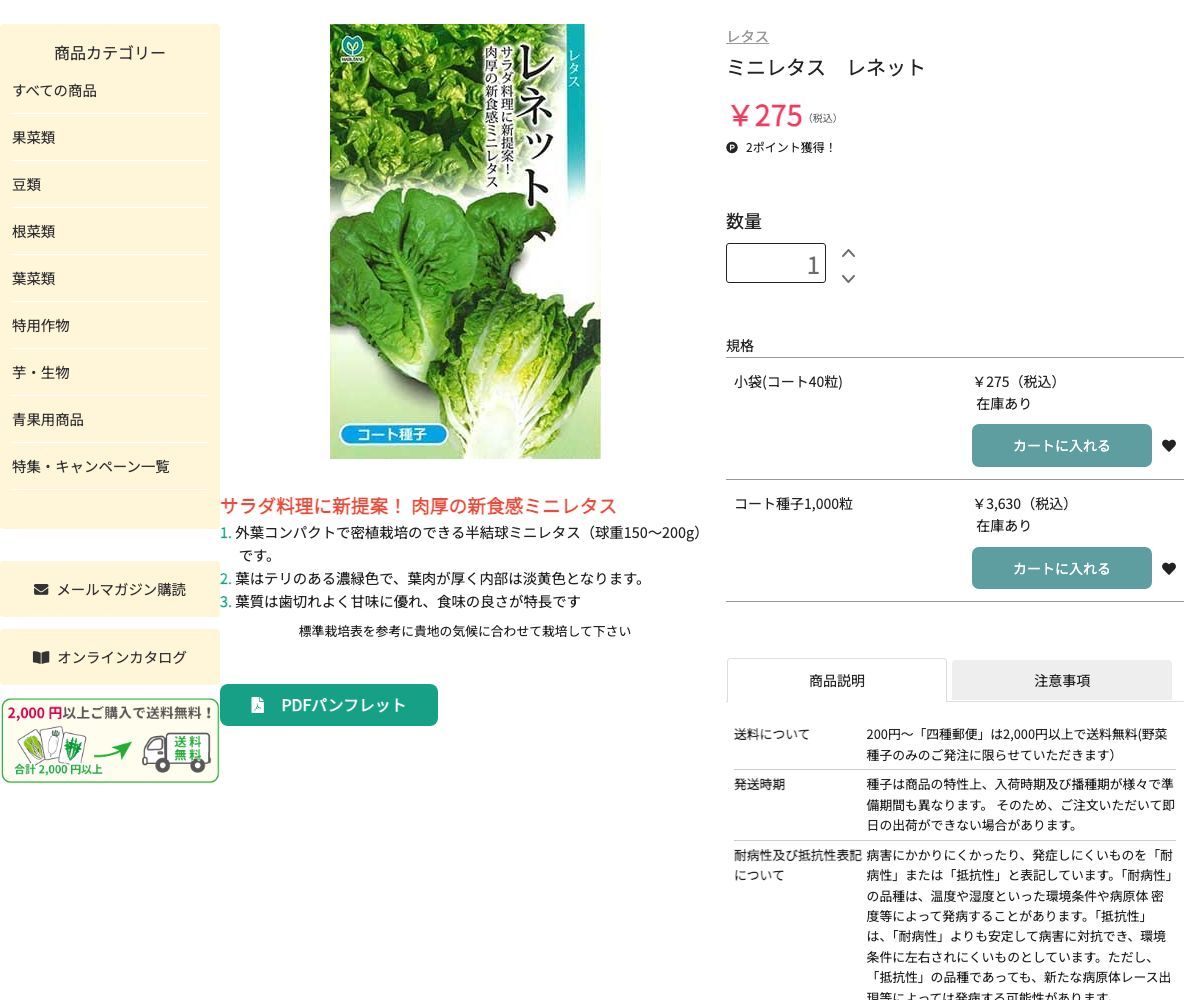The image size is (1200, 1000).
Task: Click the seed packet product image
Action: (465, 241)
